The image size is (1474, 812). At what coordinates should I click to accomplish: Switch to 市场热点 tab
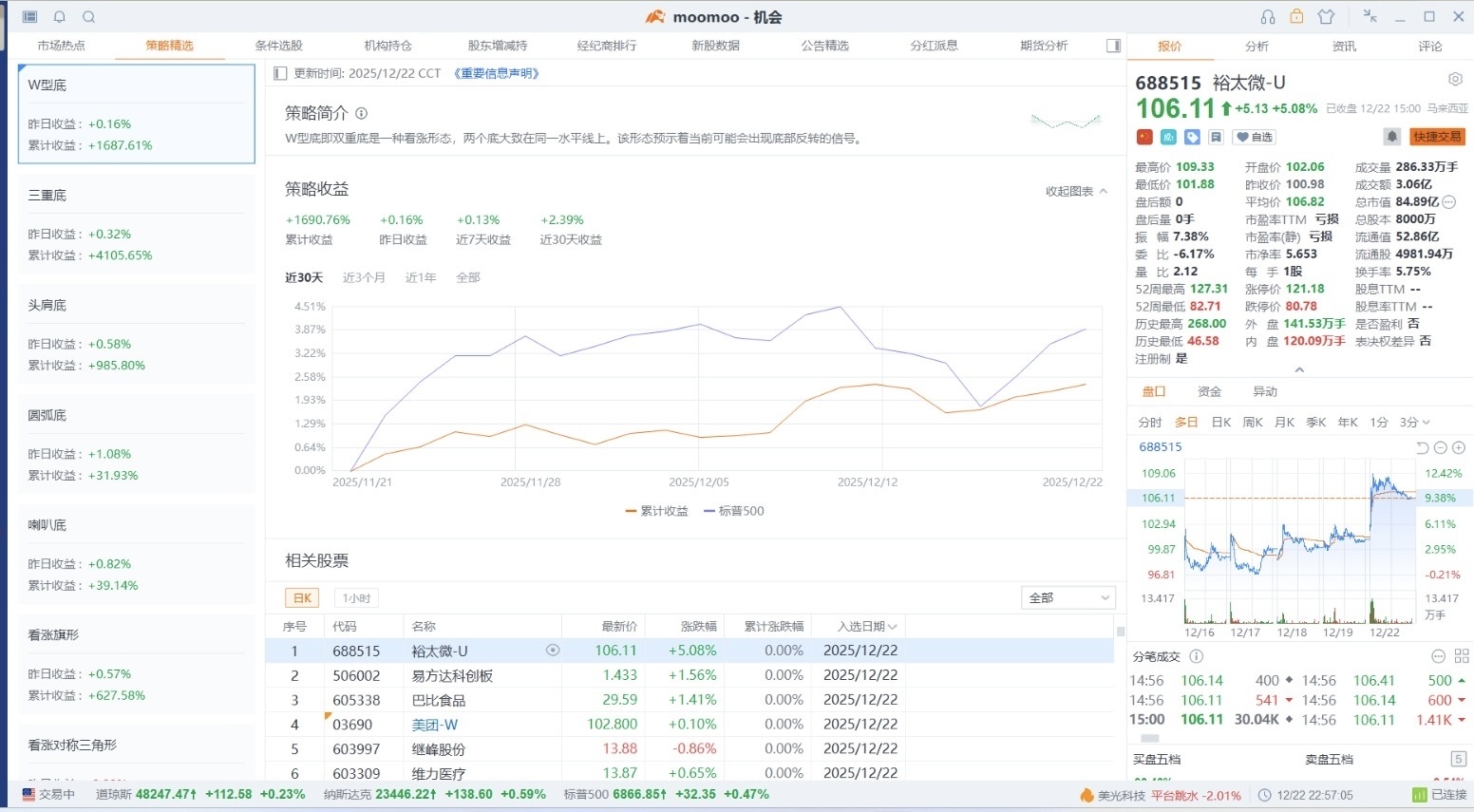pyautogui.click(x=61, y=46)
